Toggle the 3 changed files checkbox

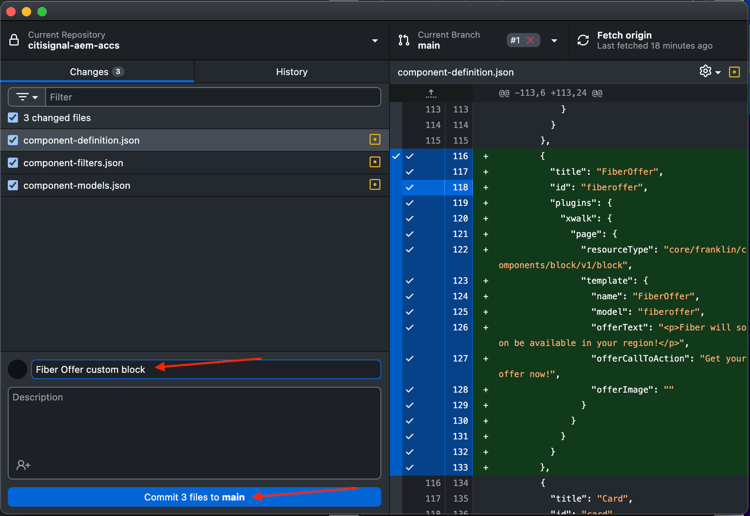pyautogui.click(x=13, y=118)
